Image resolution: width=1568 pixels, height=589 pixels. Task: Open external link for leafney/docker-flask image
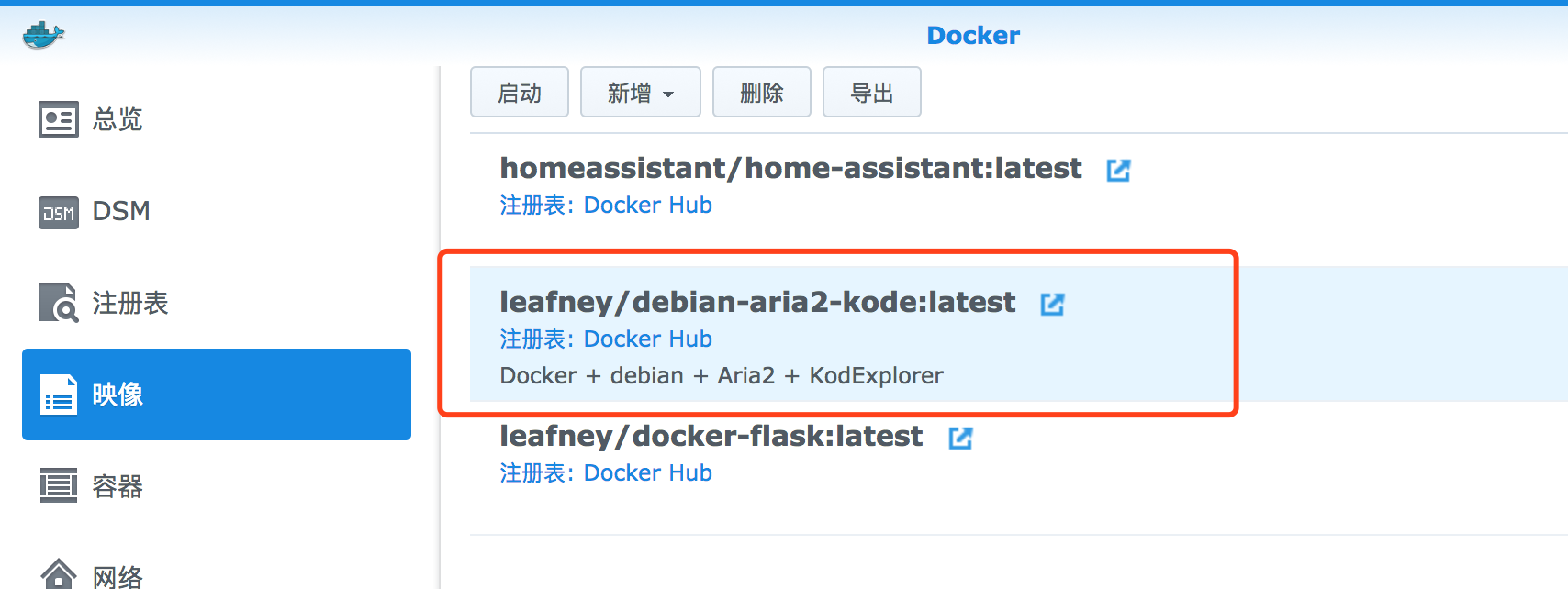click(960, 438)
